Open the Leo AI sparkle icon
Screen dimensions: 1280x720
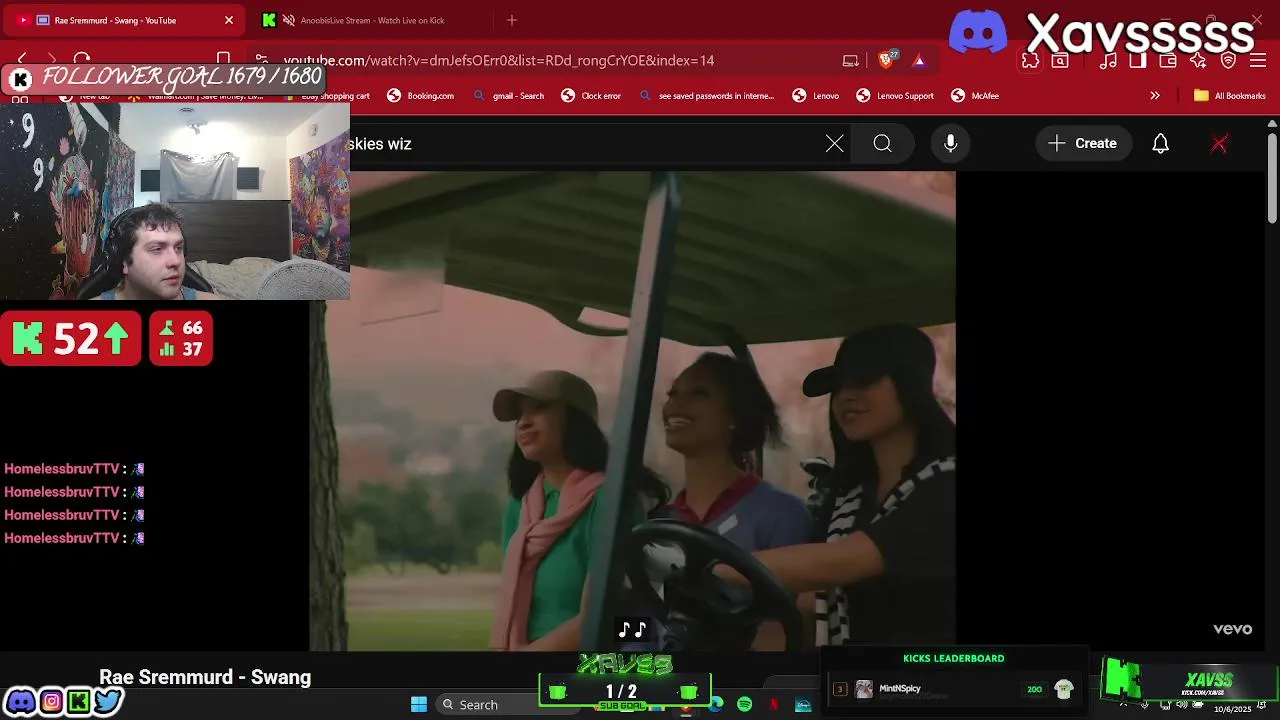point(1198,61)
